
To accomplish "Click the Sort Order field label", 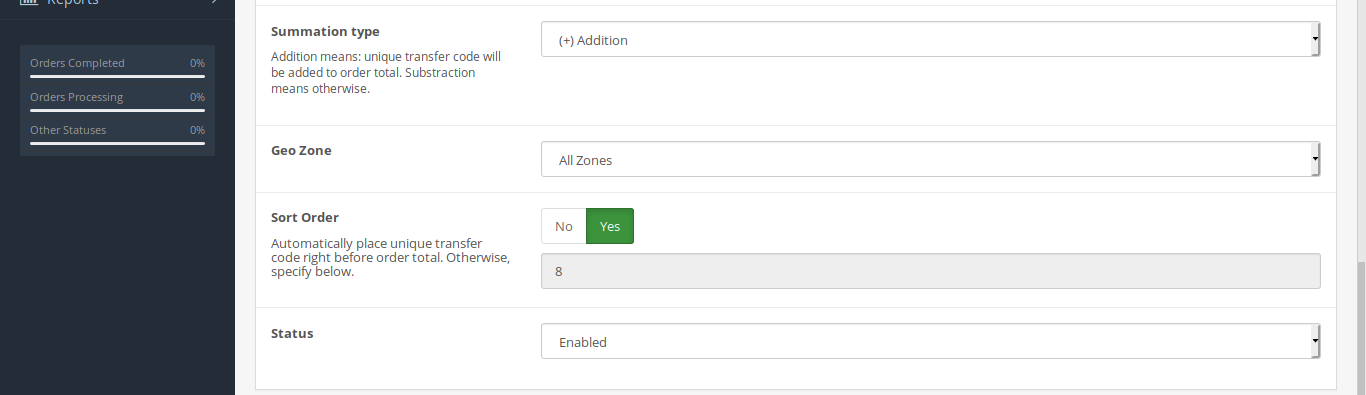I will tap(305, 217).
